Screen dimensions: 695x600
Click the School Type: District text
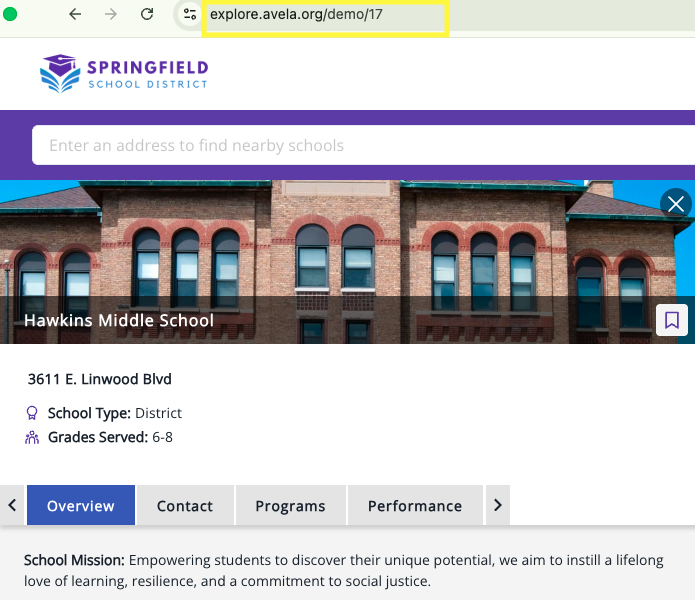[x=115, y=413]
